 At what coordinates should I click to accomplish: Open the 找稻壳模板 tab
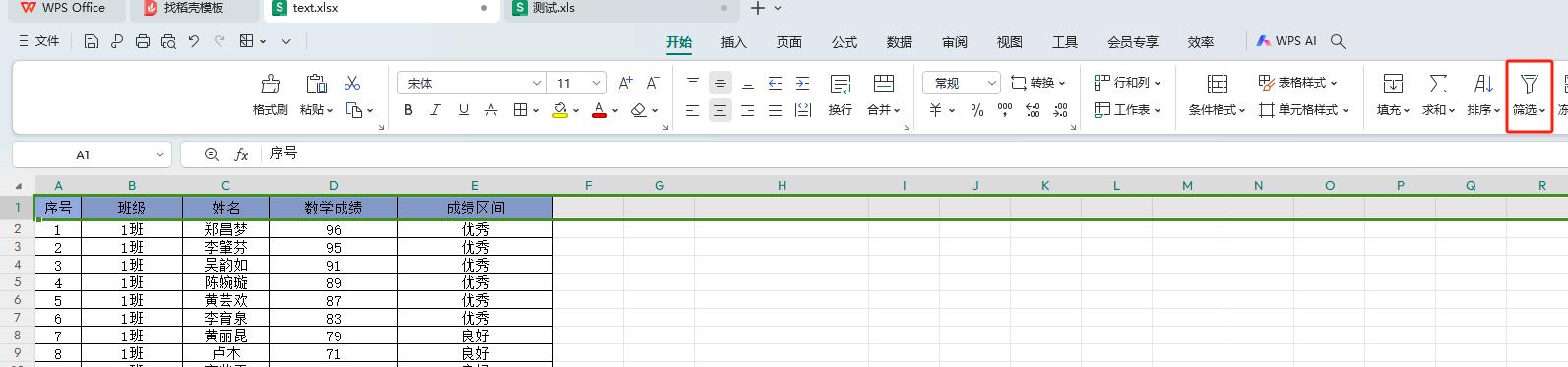194,8
